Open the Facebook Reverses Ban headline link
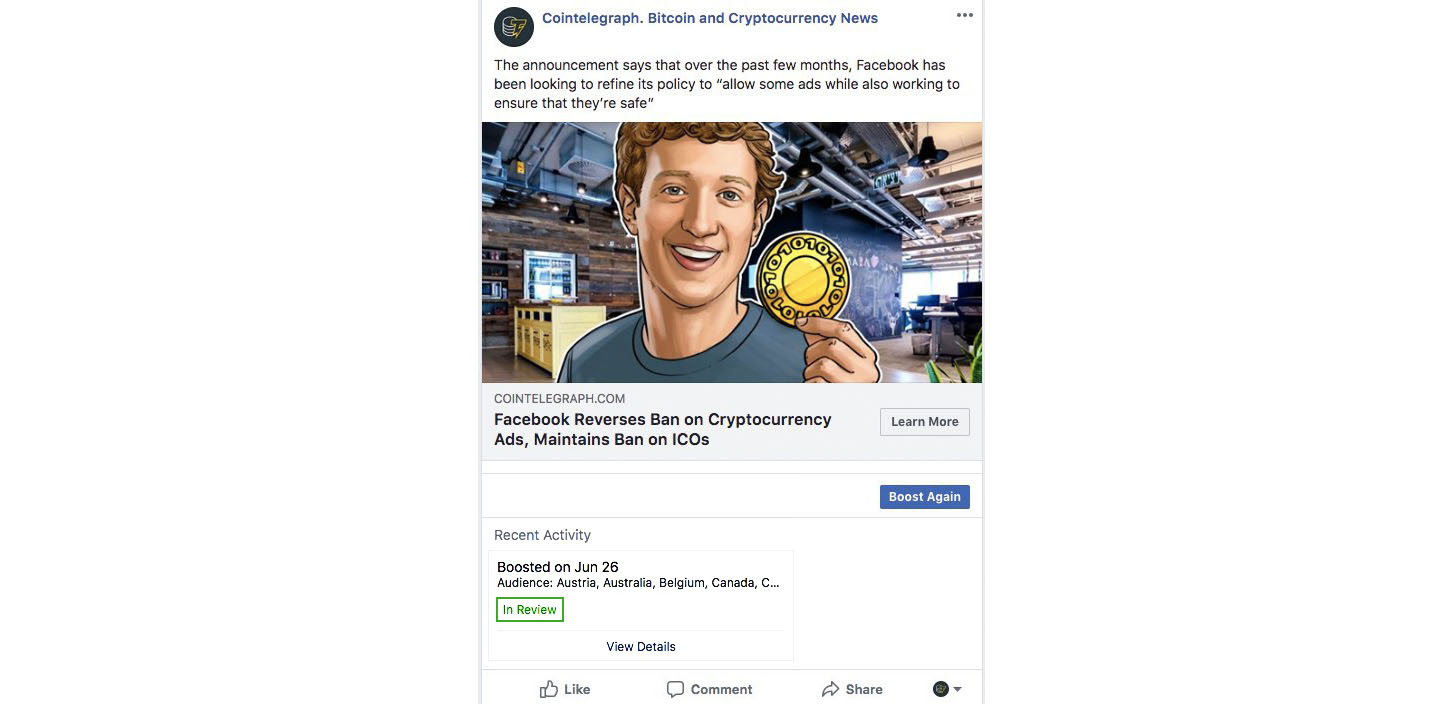Screen dimensions: 1450x714 click(663, 429)
